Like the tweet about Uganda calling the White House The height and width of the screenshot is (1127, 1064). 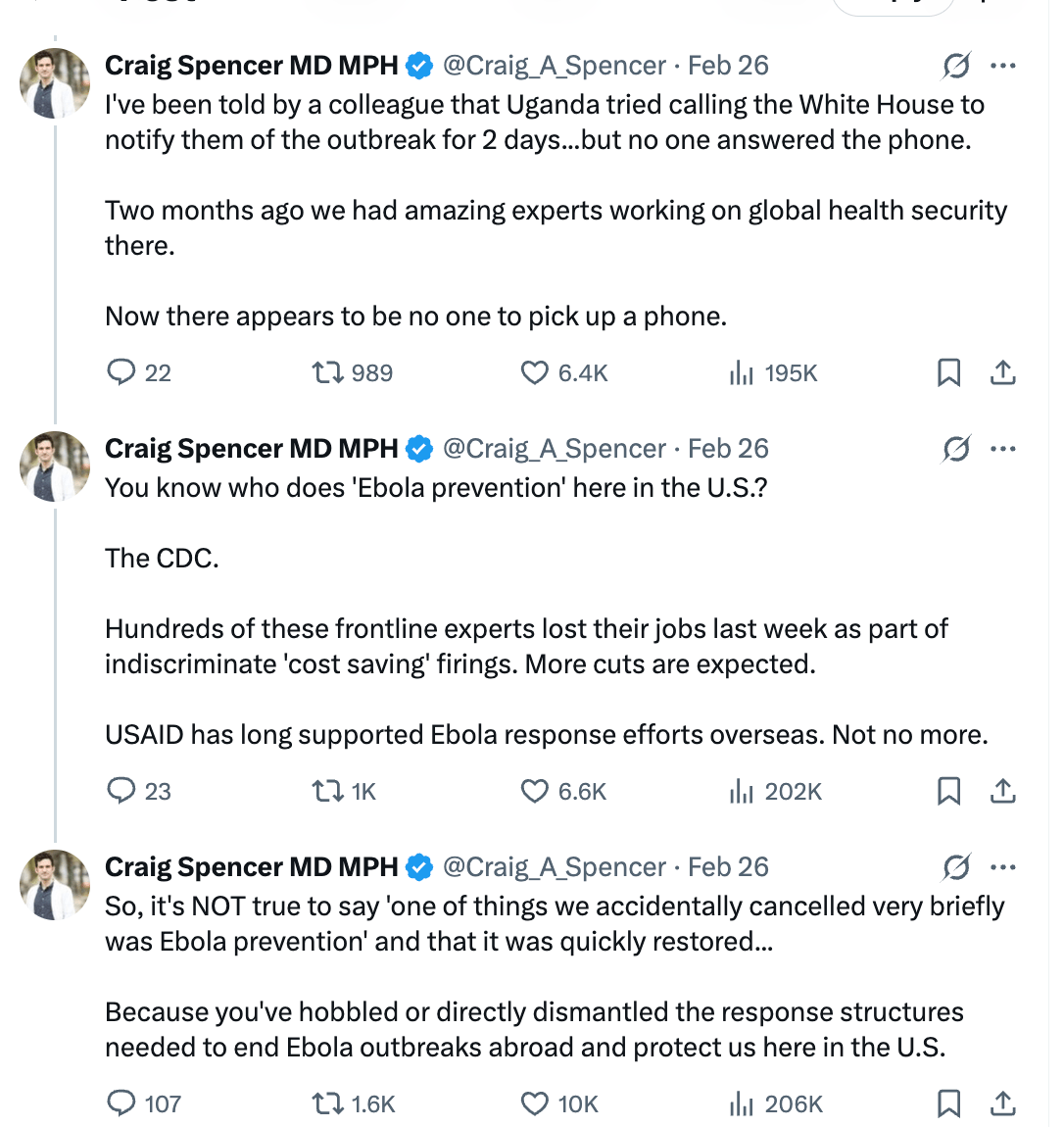click(534, 372)
